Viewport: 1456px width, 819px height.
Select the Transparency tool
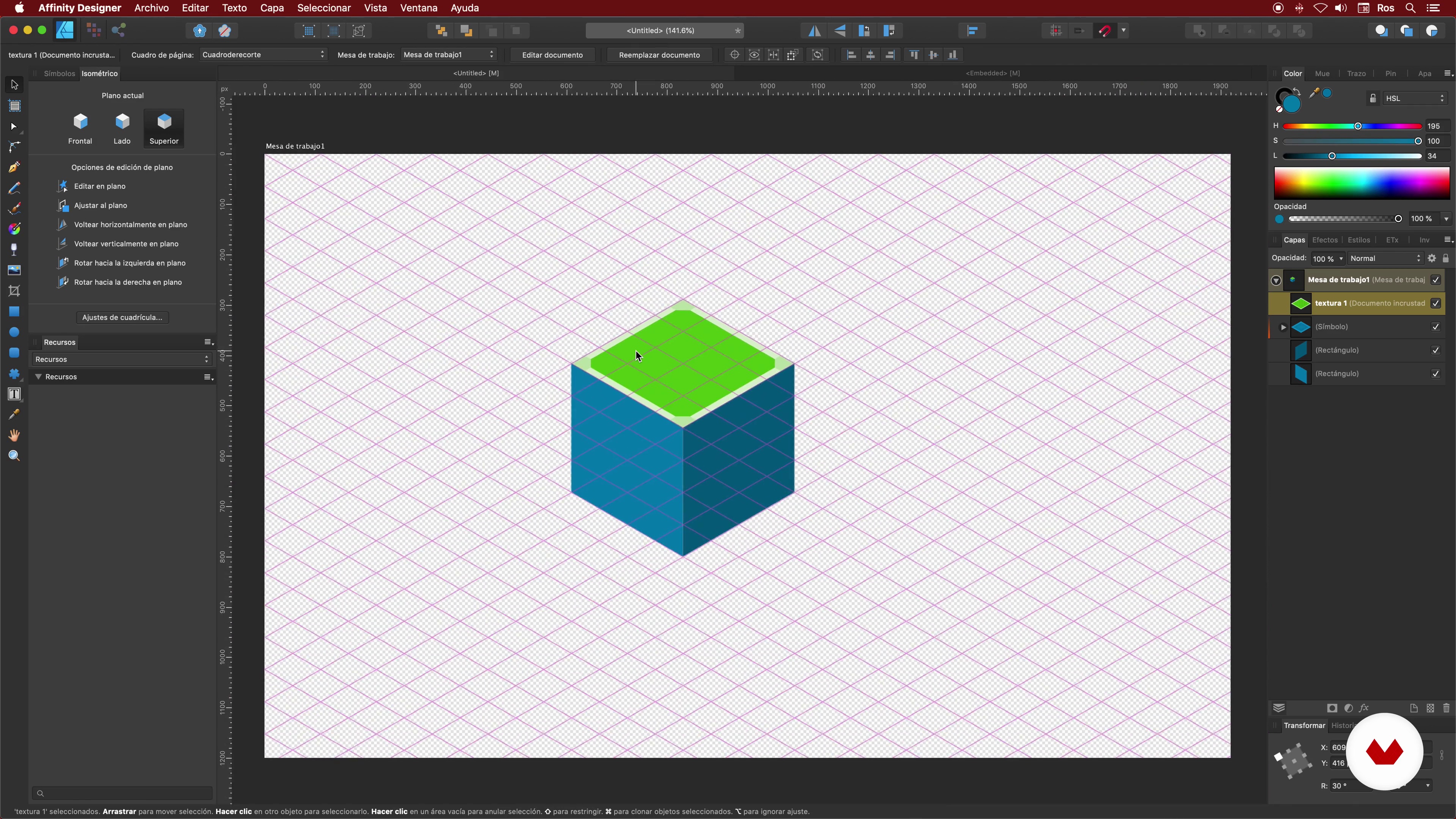click(14, 249)
